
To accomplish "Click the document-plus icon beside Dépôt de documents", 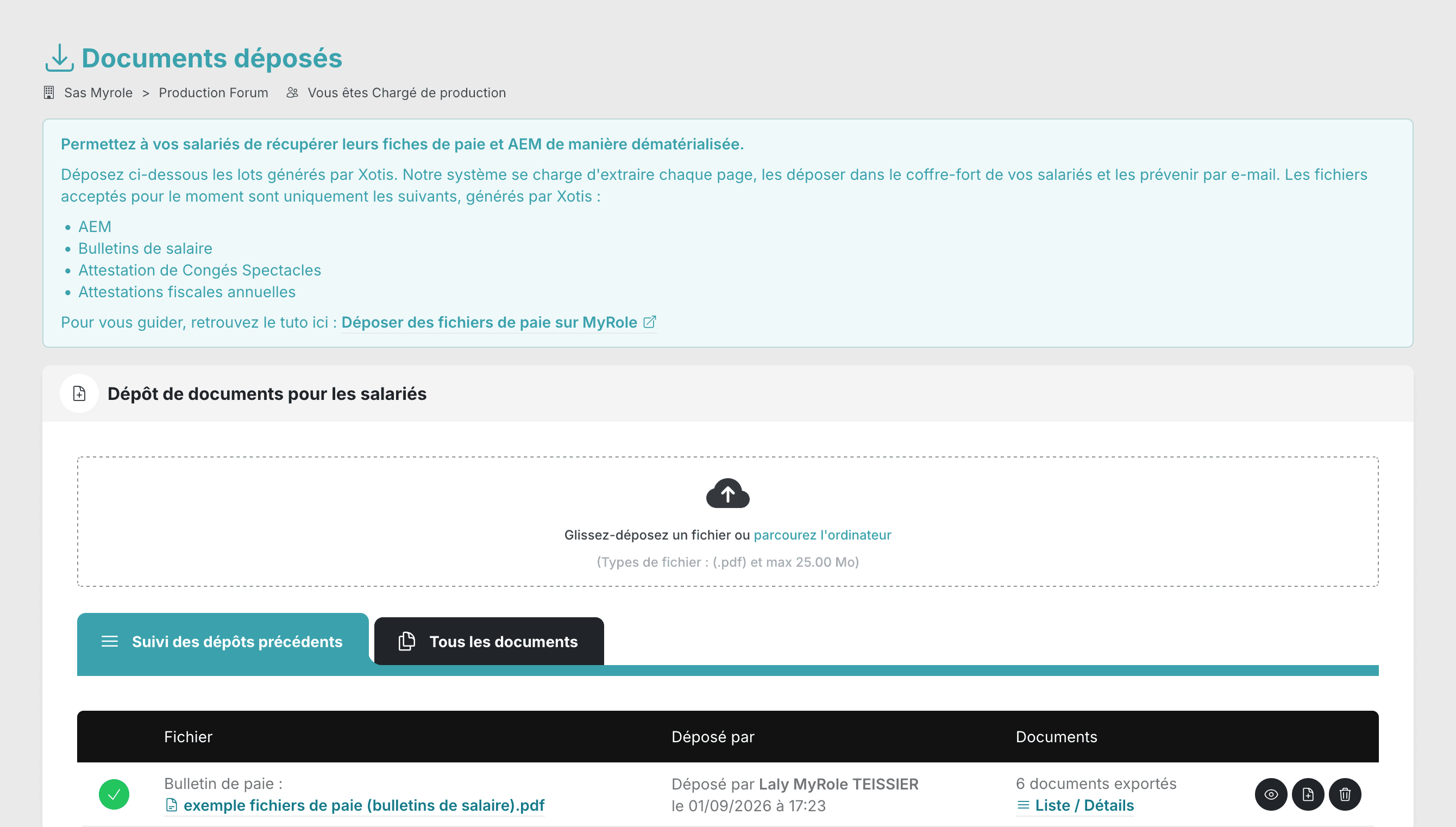I will tap(79, 393).
